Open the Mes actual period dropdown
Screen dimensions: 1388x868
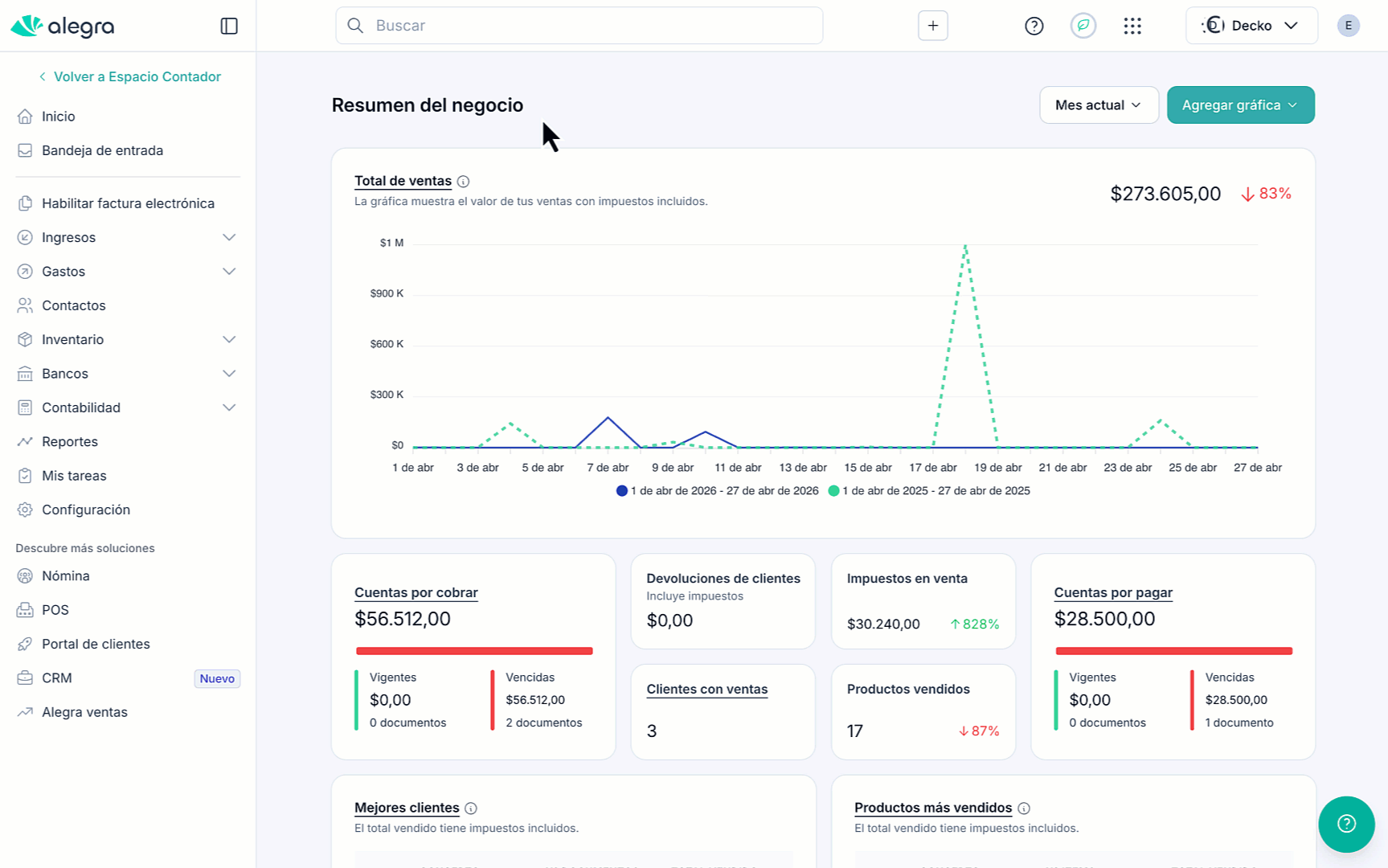click(1098, 105)
